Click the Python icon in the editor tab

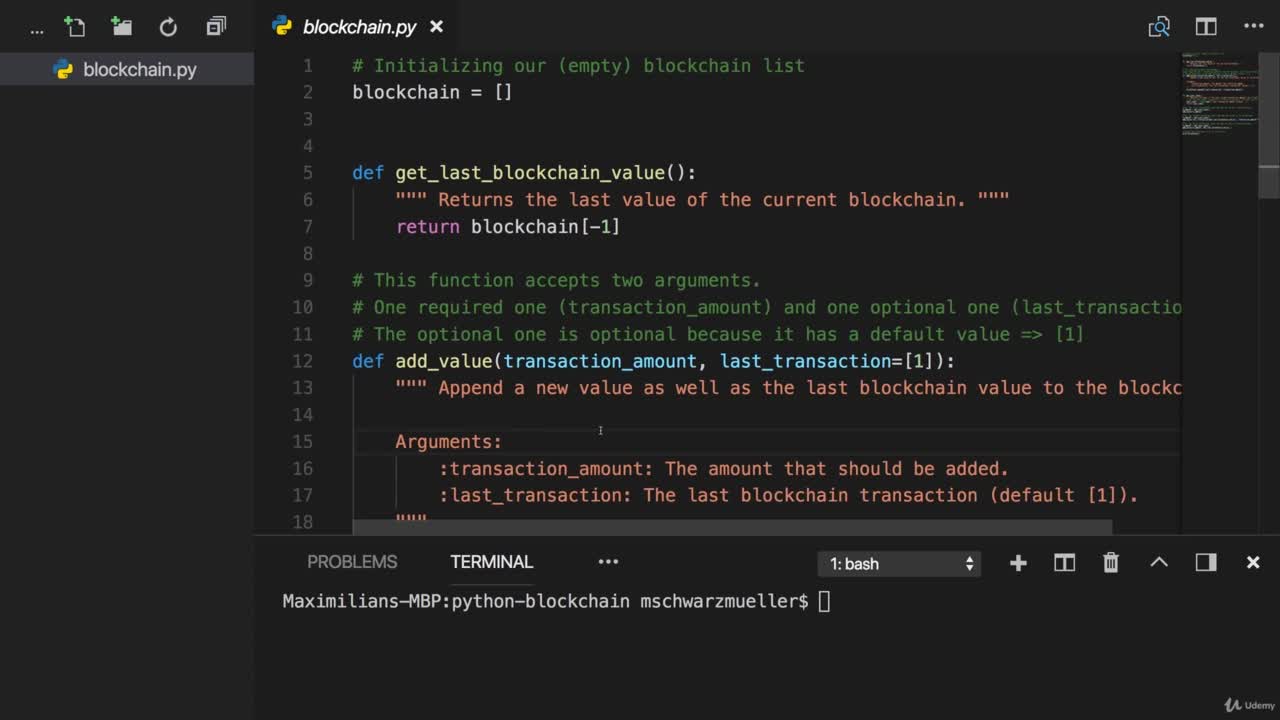(x=282, y=27)
